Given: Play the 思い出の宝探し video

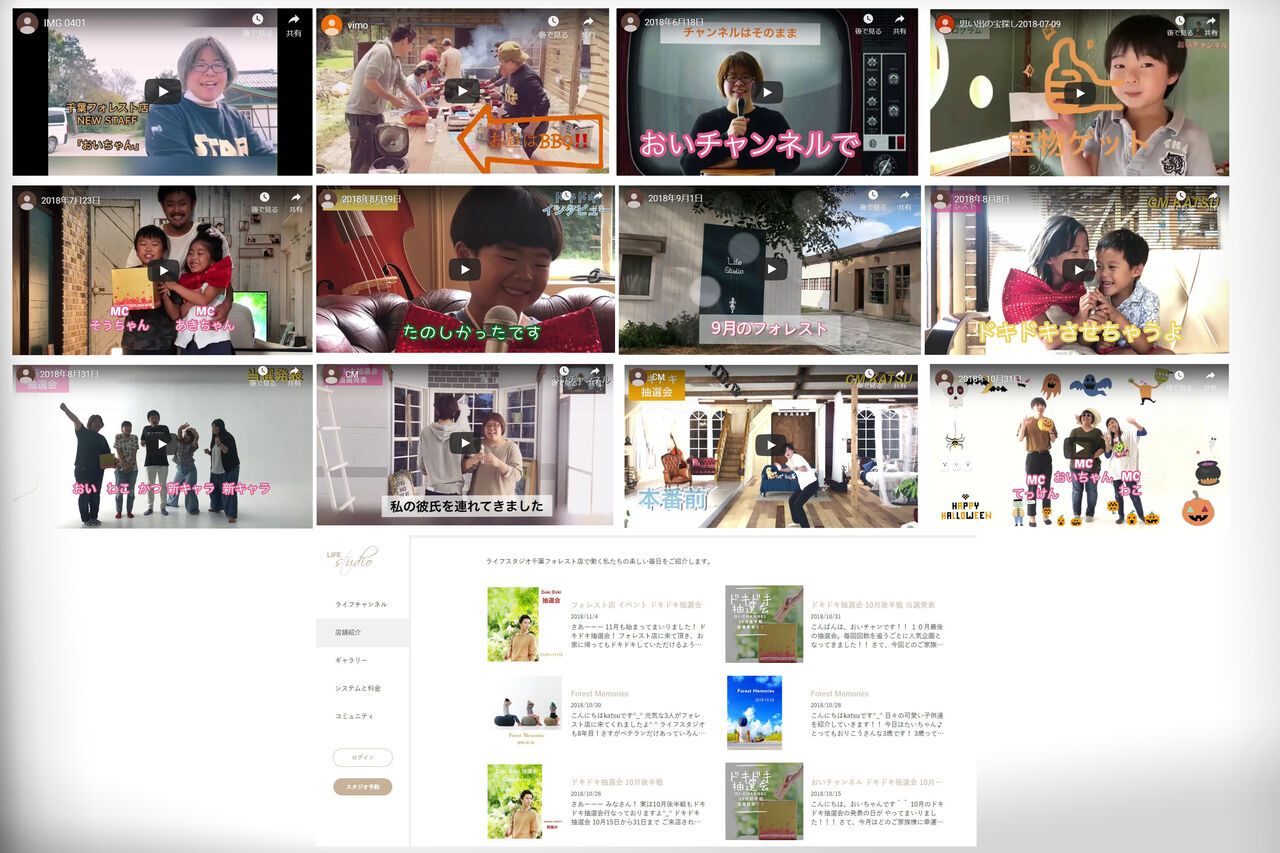Looking at the screenshot, I should point(1079,93).
